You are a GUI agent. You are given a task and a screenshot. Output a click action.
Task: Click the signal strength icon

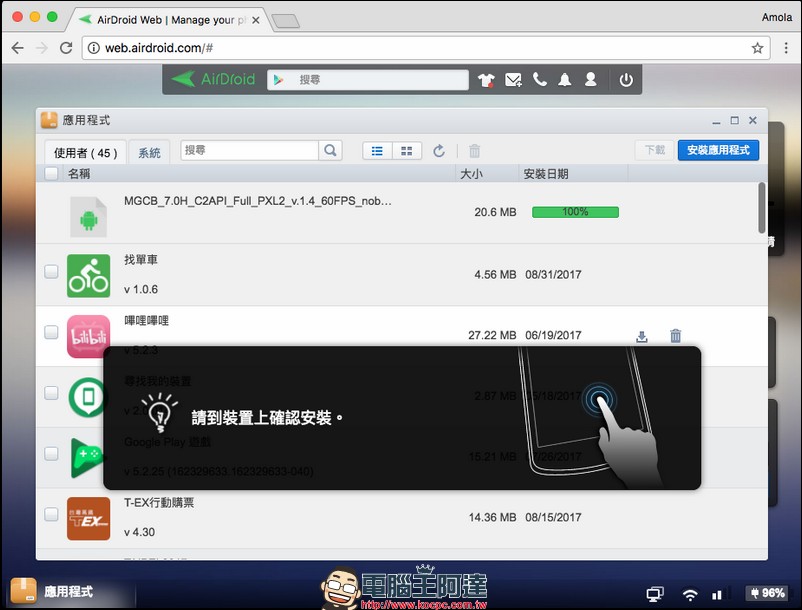717,594
